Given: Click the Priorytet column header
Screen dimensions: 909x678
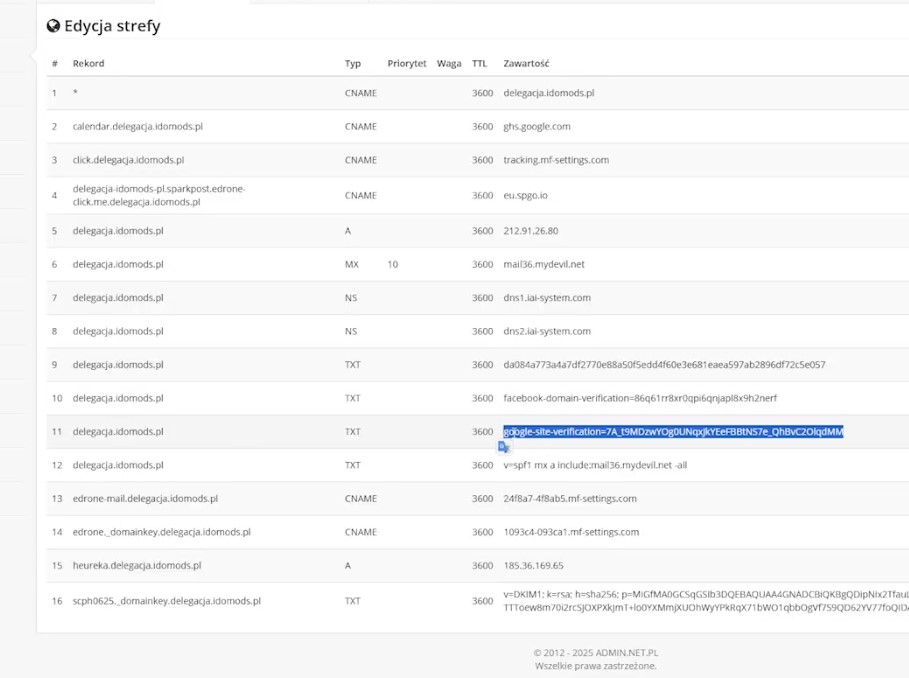Looking at the screenshot, I should 407,63.
